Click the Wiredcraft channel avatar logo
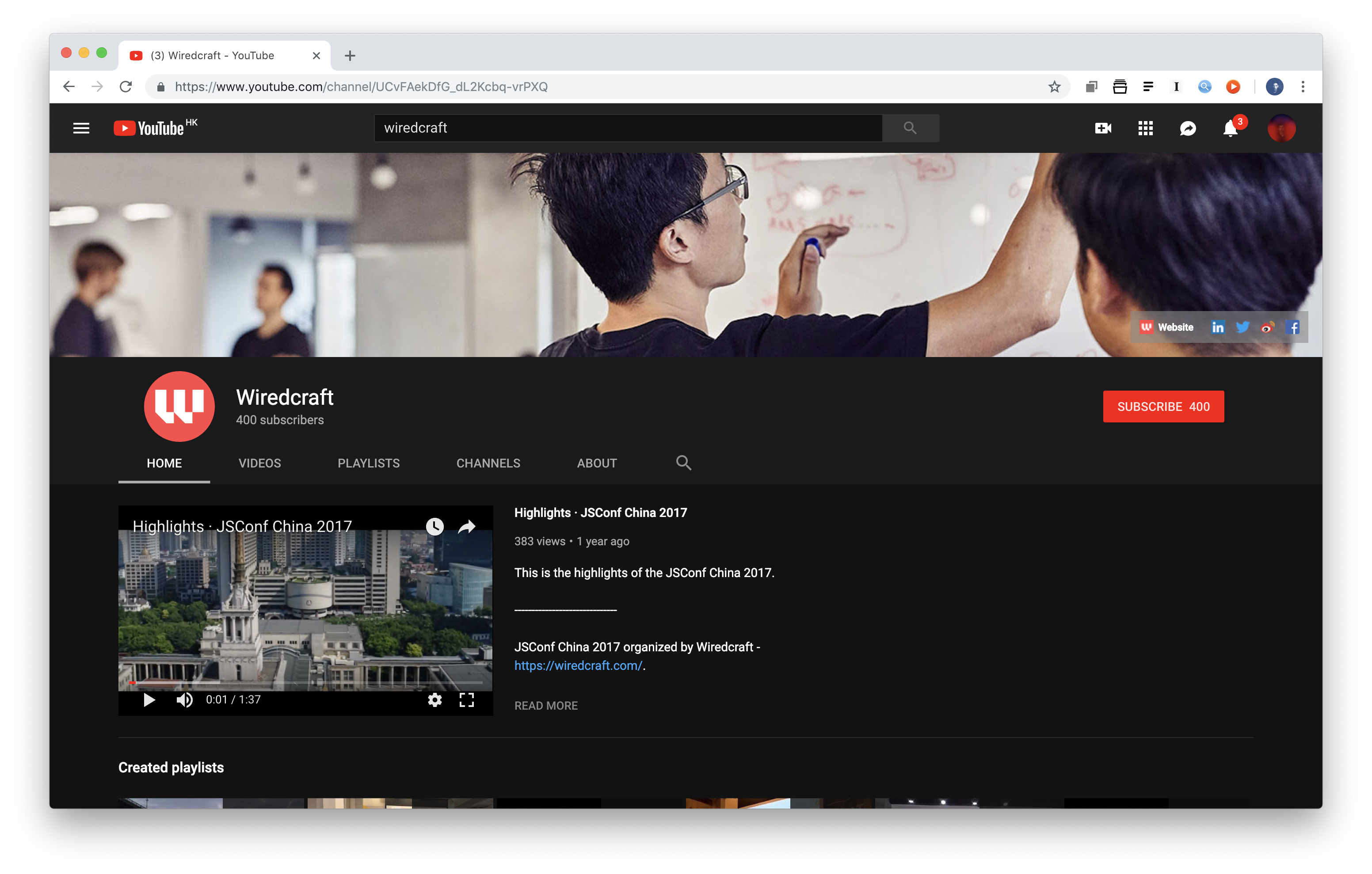1372x874 pixels. click(179, 406)
